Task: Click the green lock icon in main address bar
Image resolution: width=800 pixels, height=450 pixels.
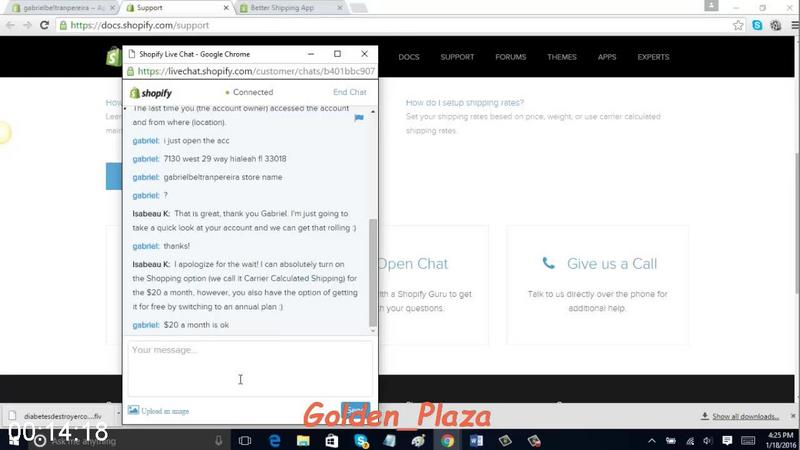Action: coord(63,25)
